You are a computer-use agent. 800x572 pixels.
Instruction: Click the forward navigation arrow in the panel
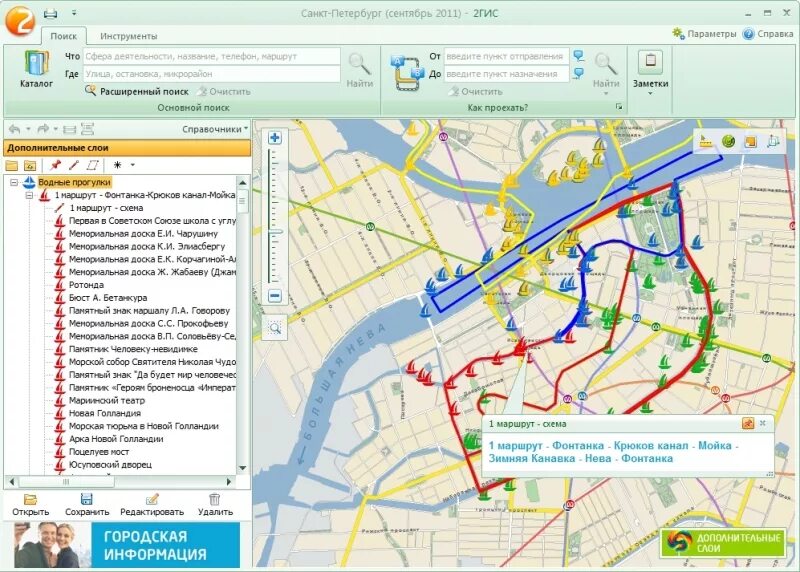pos(43,129)
